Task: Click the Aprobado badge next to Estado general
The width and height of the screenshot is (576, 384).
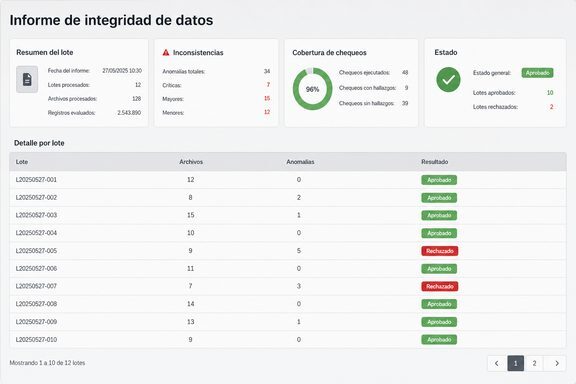Action: pos(537,73)
